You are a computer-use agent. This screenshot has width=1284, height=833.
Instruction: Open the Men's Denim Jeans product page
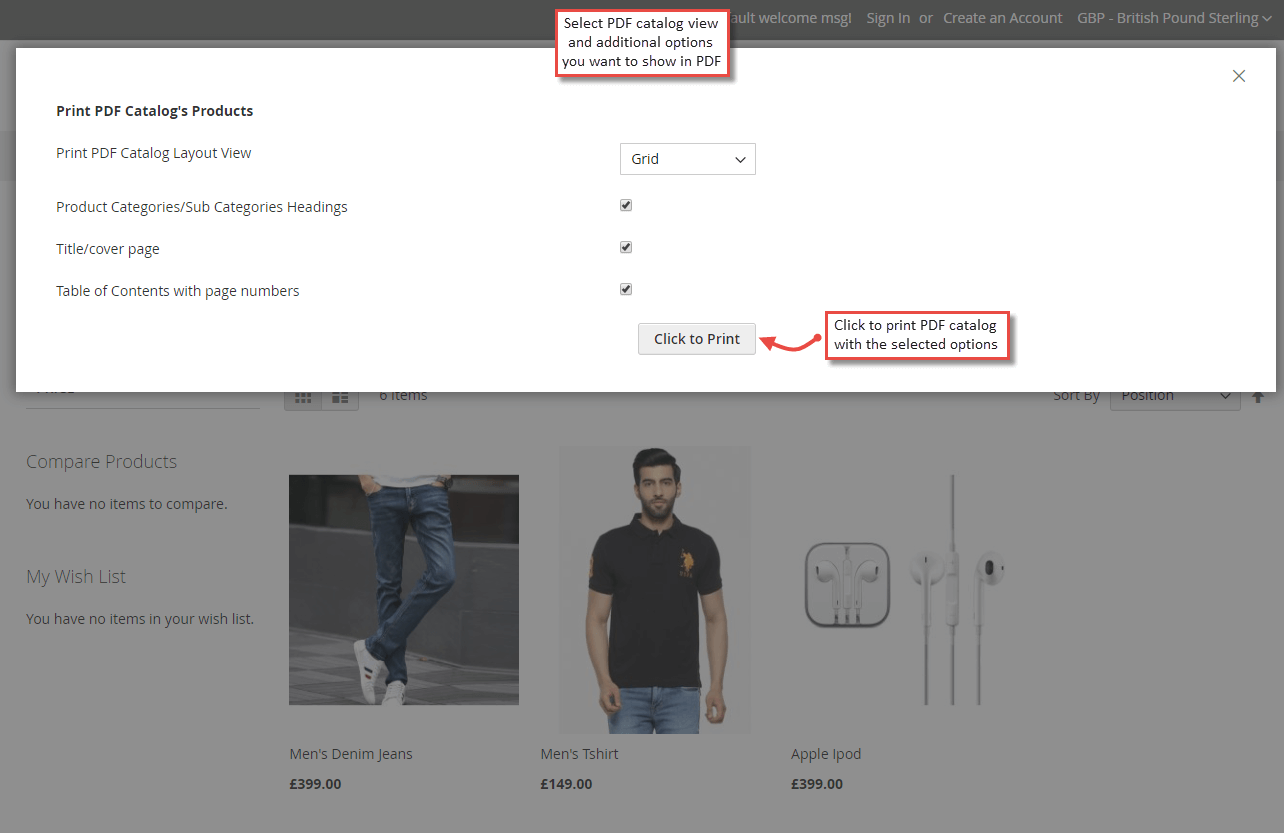(x=350, y=753)
